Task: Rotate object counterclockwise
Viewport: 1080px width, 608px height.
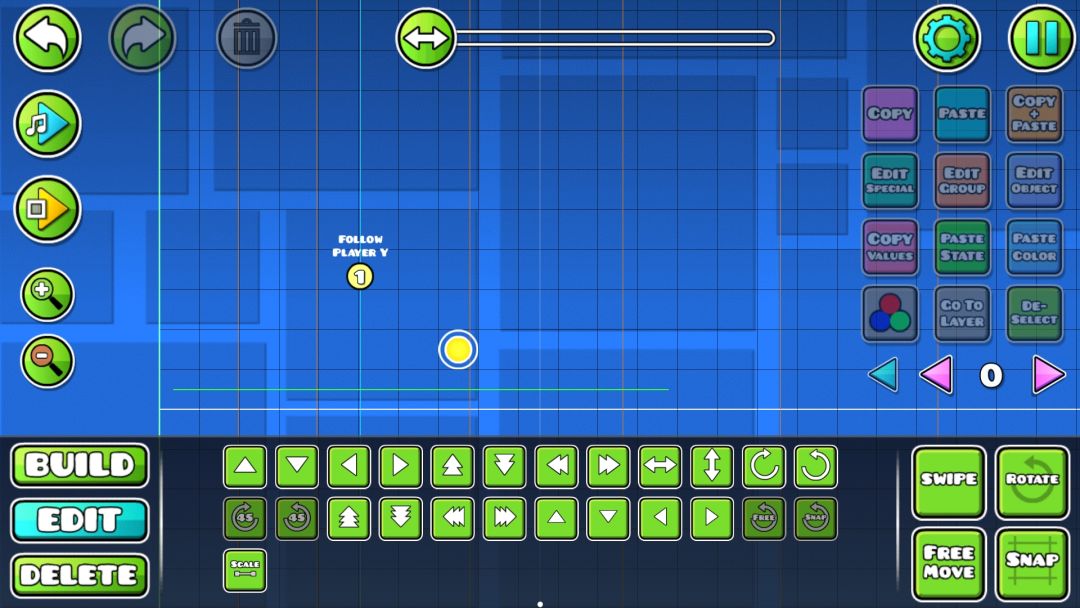Action: 816,466
